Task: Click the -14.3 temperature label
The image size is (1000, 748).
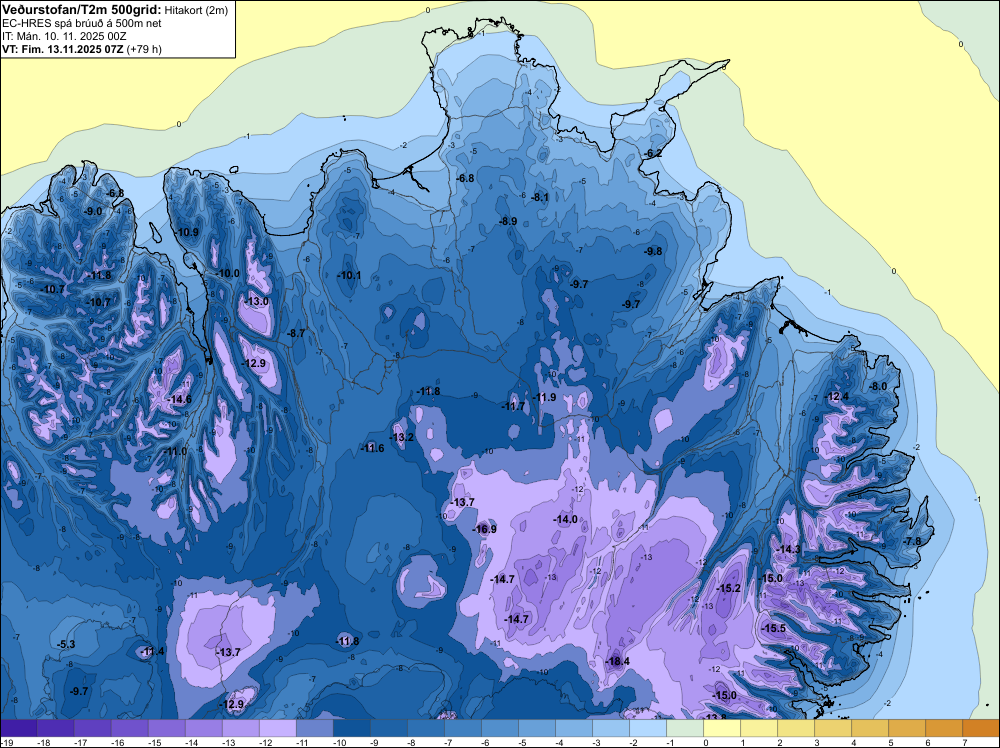Action: 788,549
